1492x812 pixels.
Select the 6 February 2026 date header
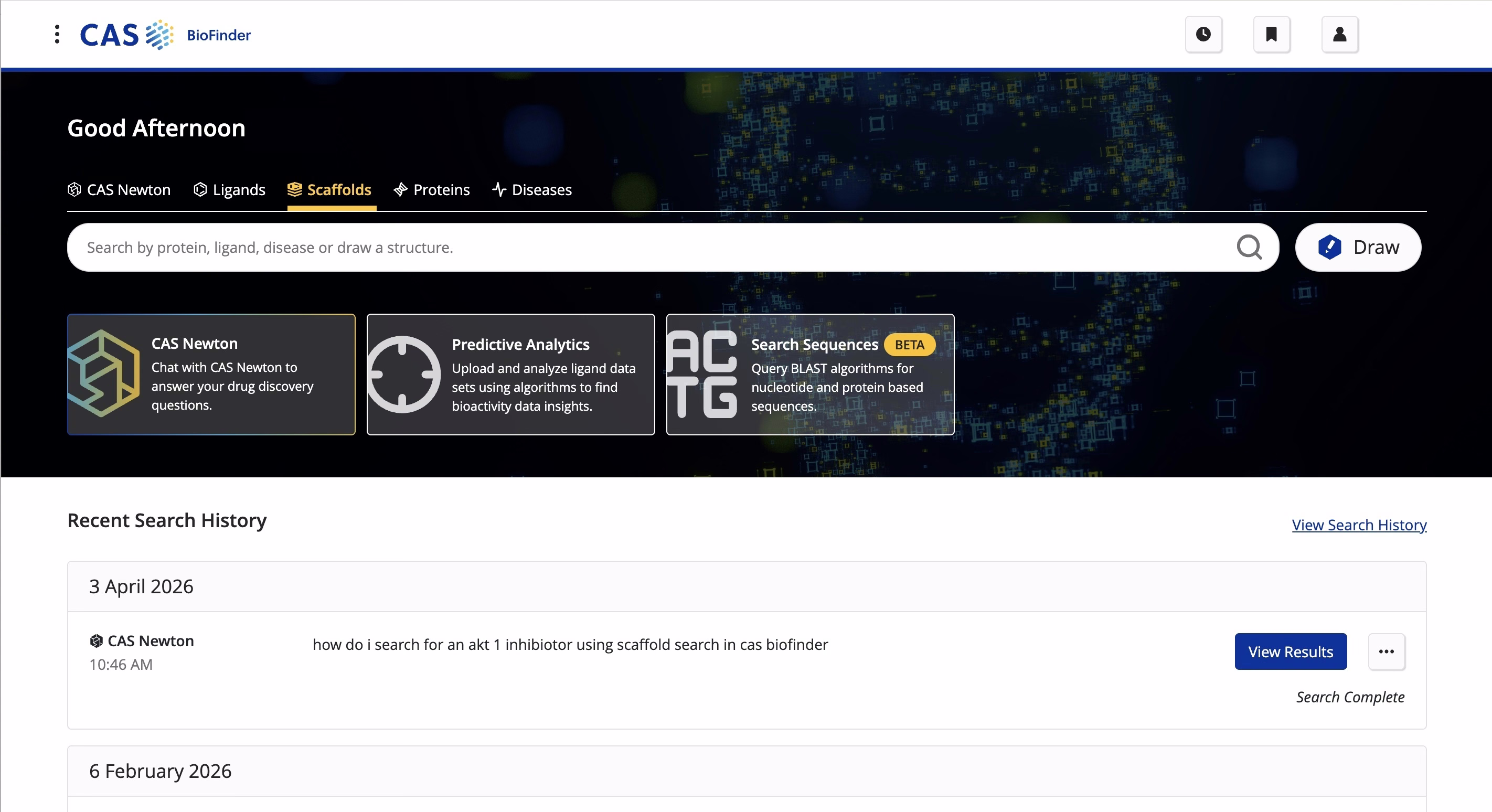747,772
